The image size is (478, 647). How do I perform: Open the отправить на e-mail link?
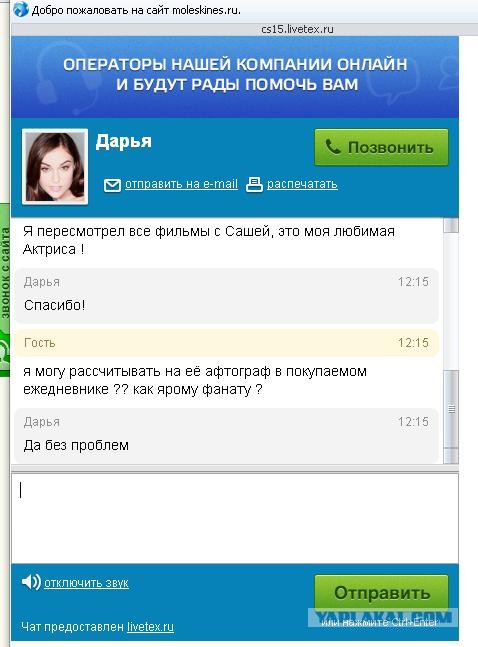[x=181, y=184]
